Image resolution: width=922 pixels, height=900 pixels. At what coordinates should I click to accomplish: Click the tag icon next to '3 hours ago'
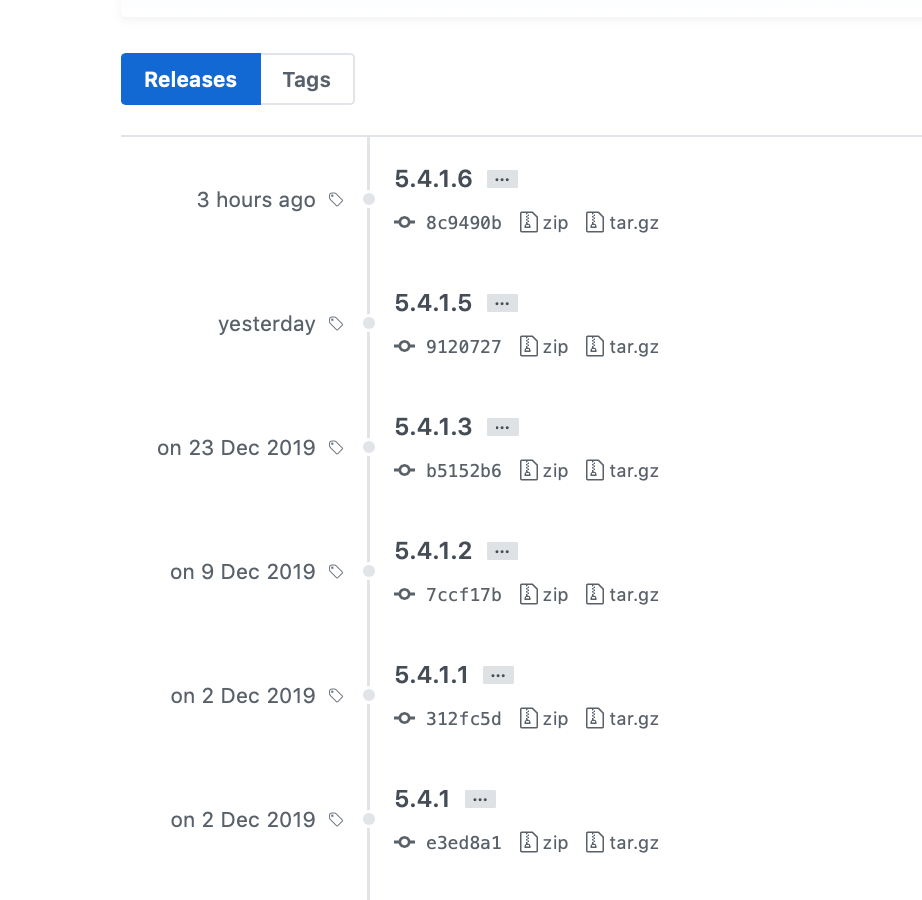point(336,200)
